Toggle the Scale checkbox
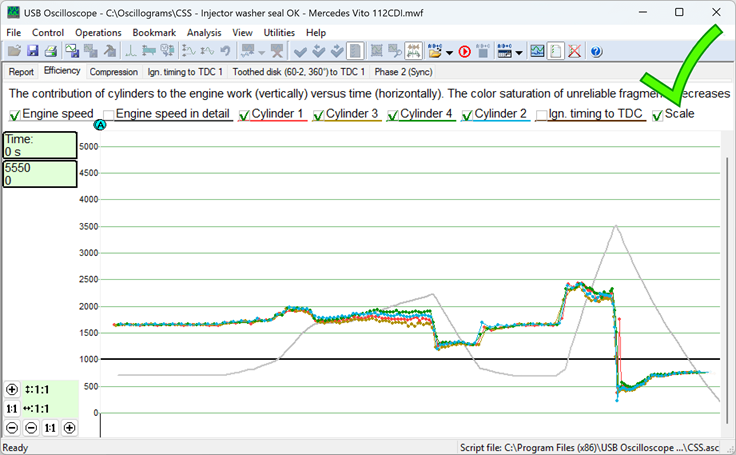Screen dimensions: 736x455 657,115
